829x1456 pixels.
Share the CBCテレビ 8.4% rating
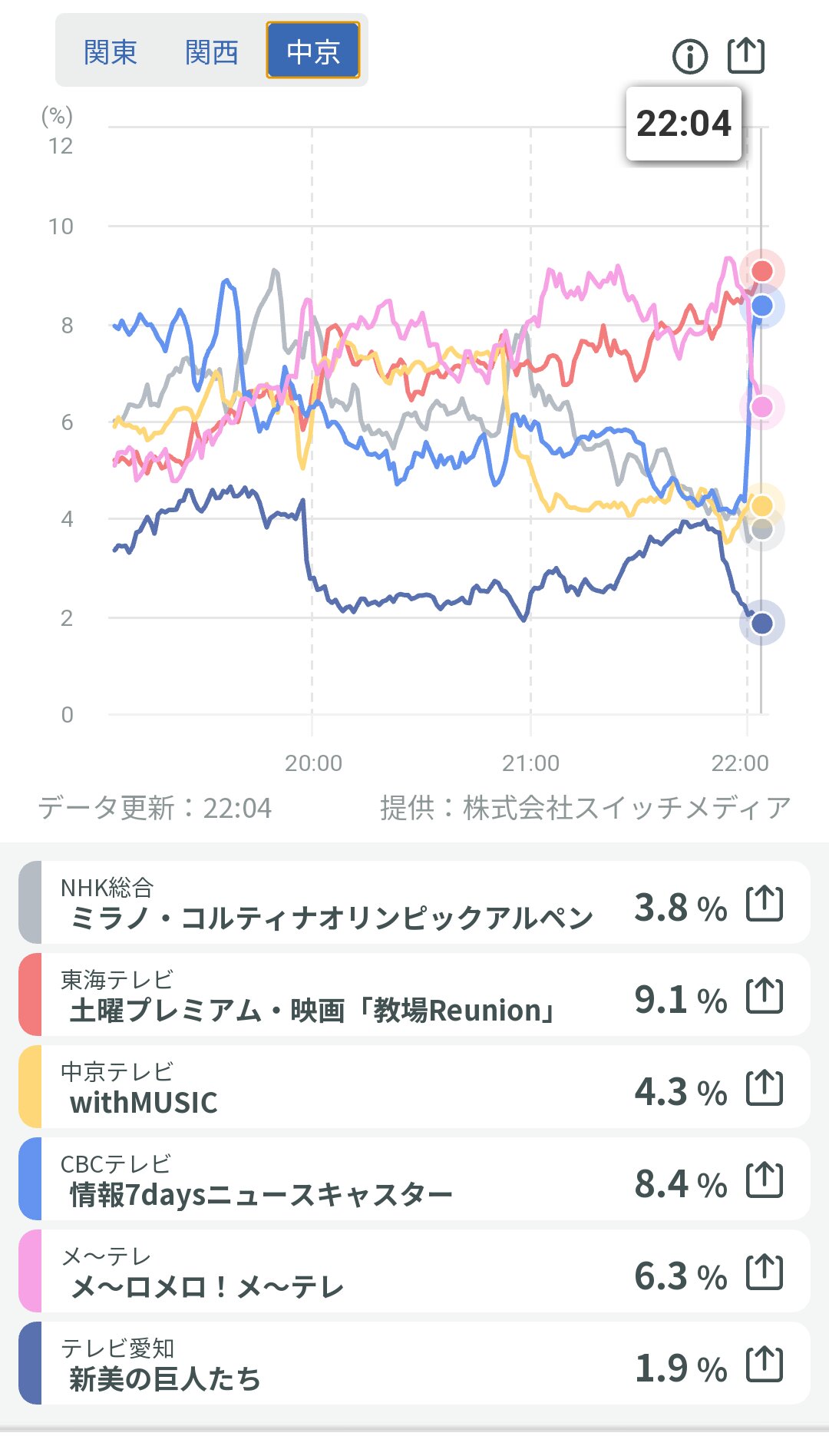pos(765,1180)
